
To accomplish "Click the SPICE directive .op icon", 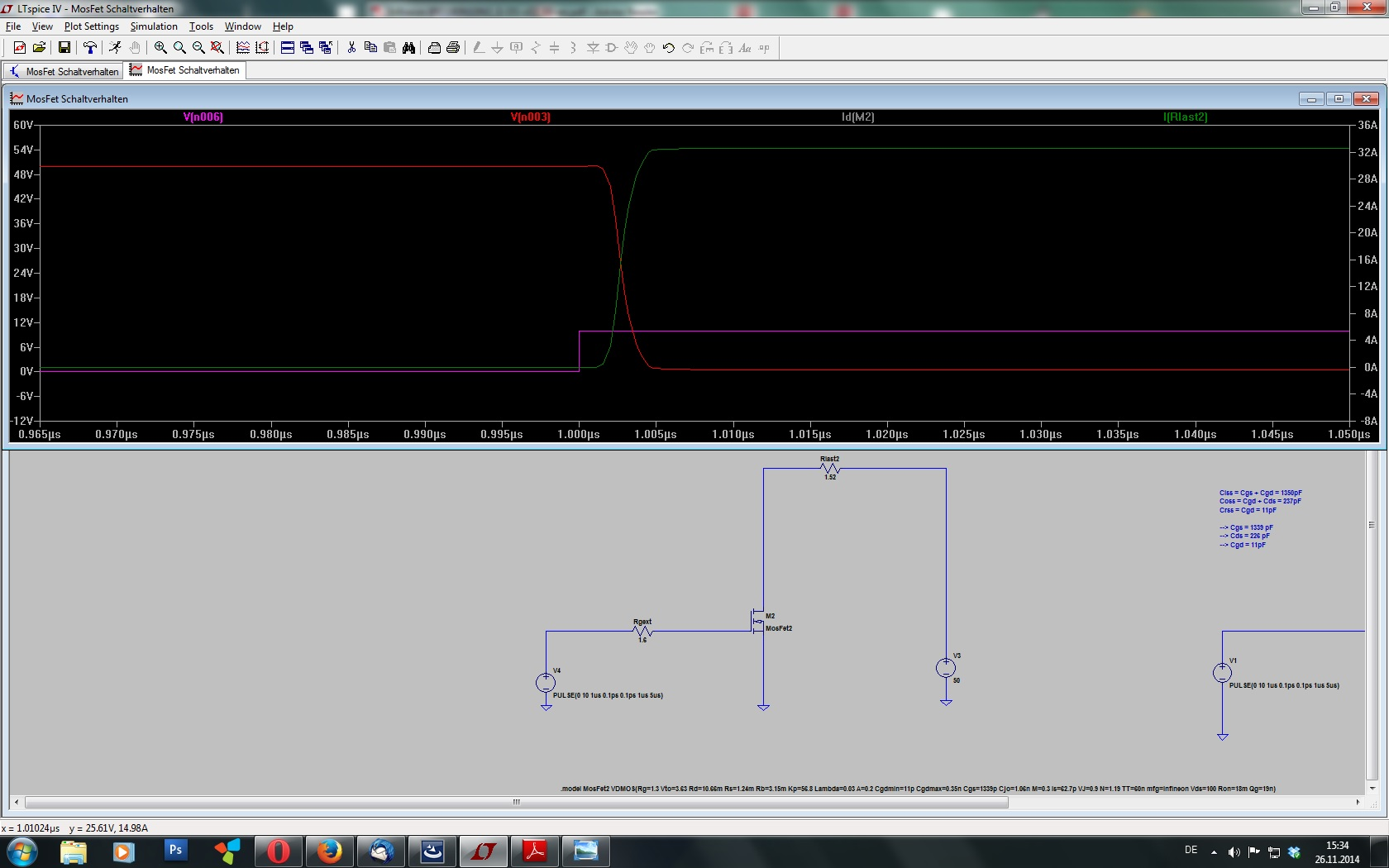I will point(764,48).
